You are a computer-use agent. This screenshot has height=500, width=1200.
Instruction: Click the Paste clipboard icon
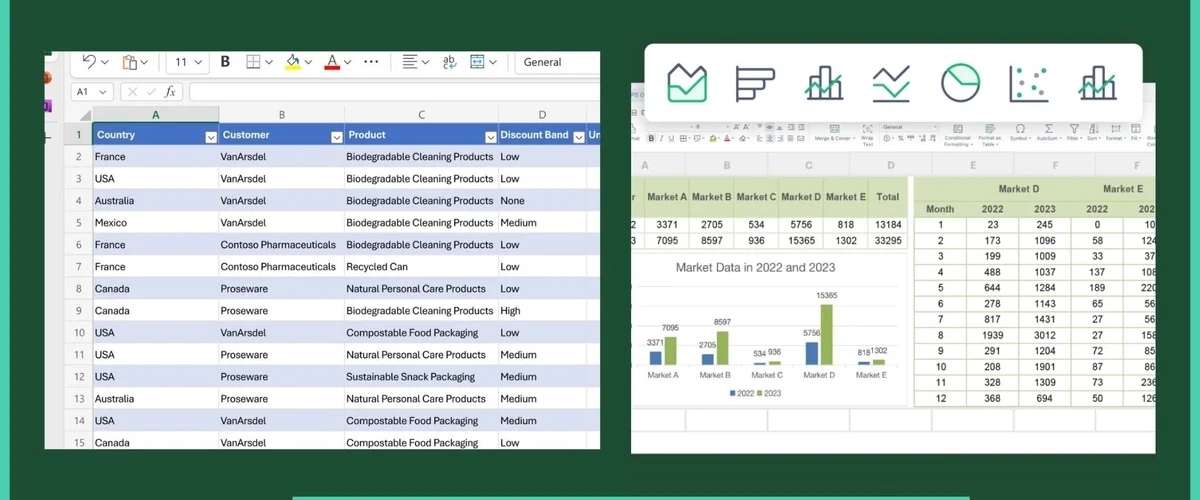click(x=130, y=62)
